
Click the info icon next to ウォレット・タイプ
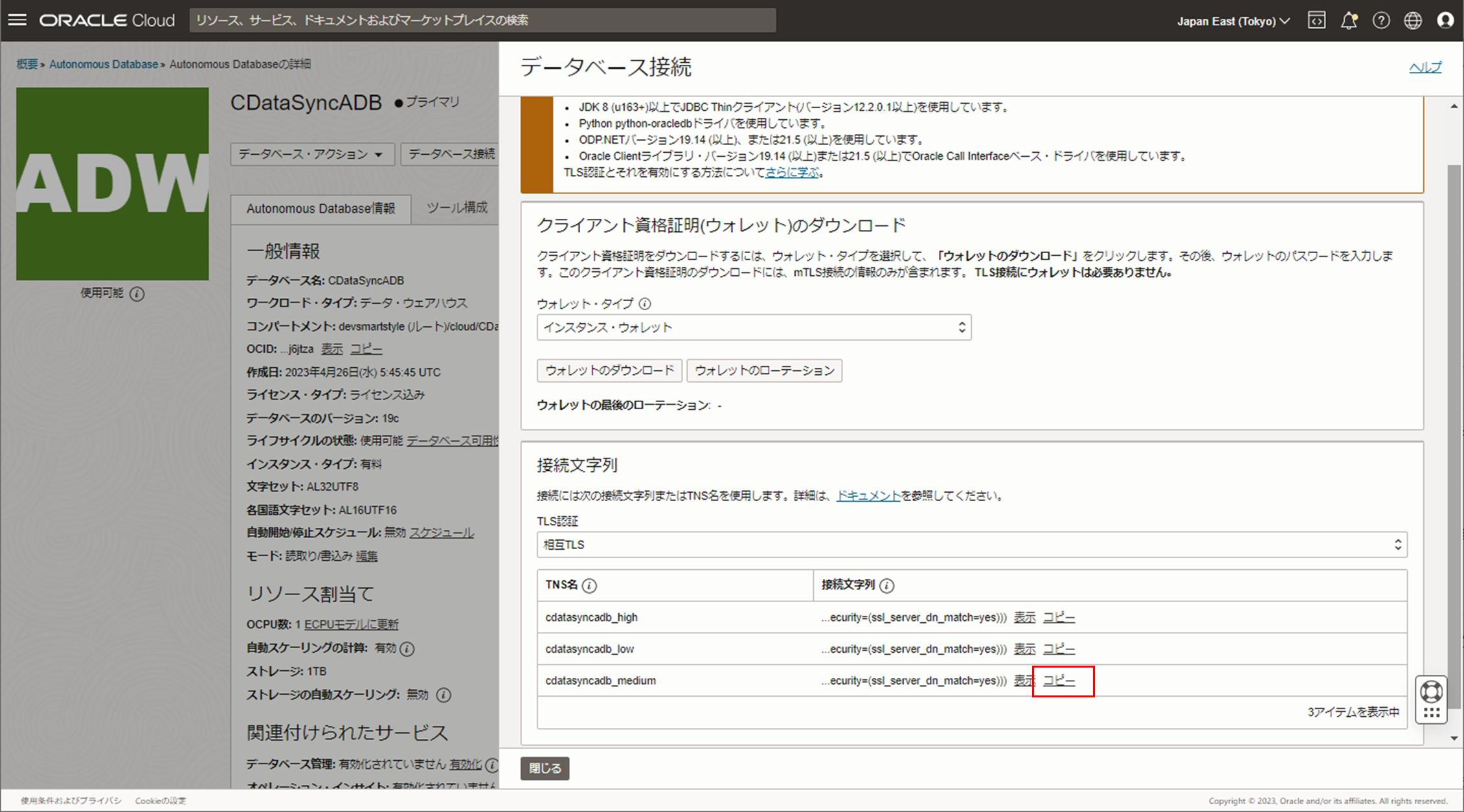(x=645, y=304)
